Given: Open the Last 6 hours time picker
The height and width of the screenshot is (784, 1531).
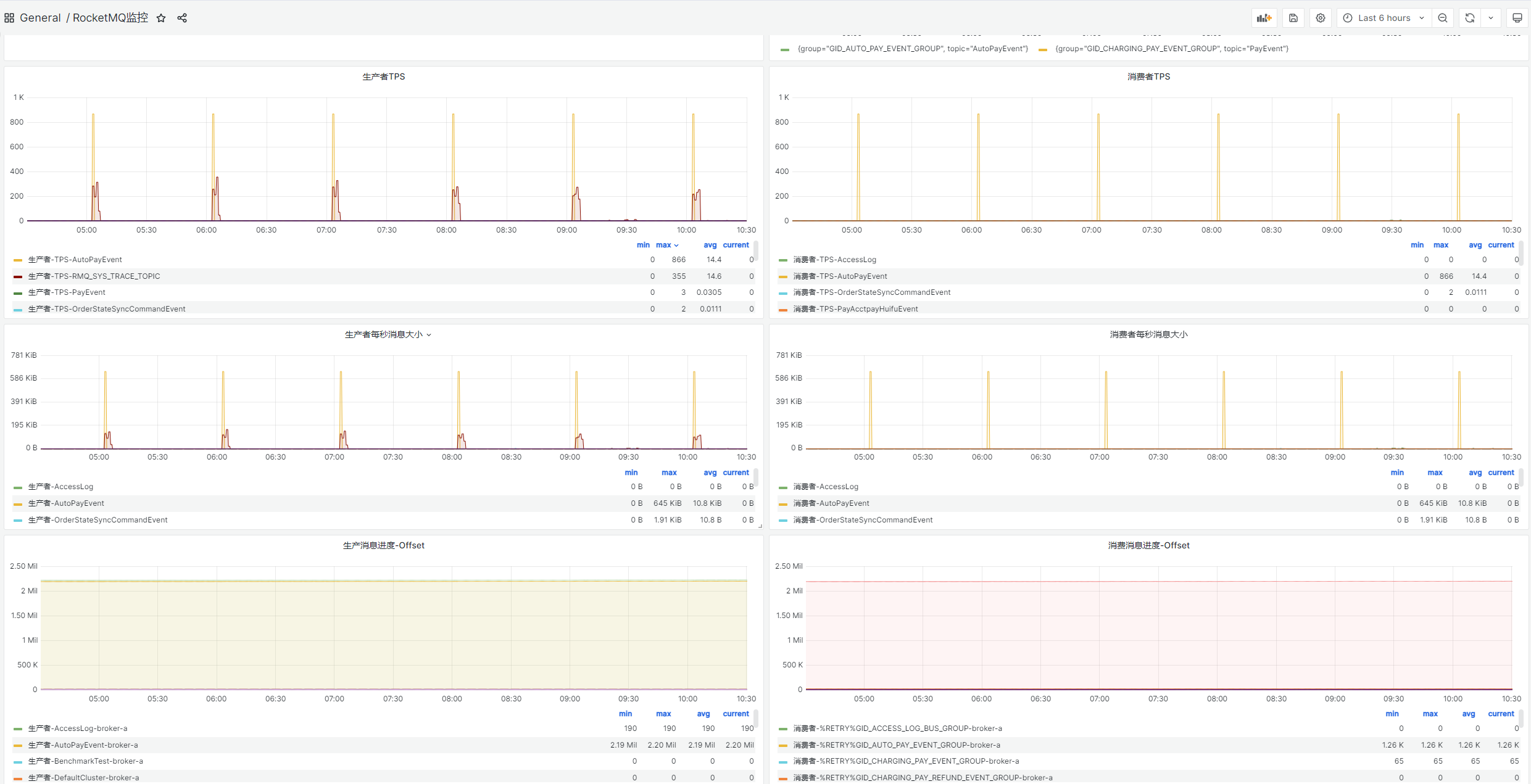Looking at the screenshot, I should 1384,18.
